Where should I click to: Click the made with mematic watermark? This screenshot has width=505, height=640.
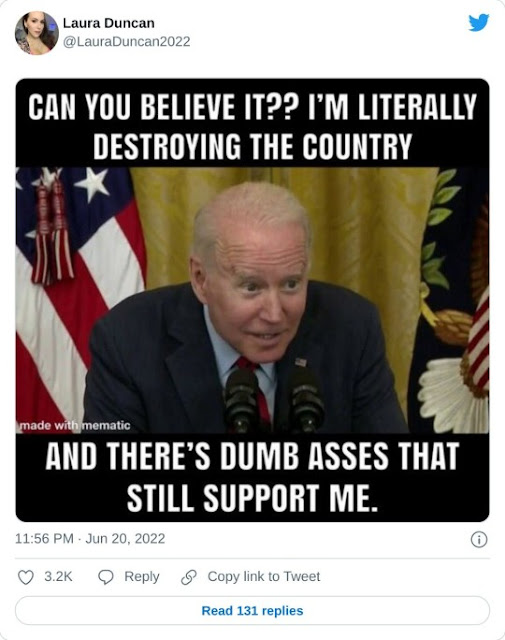[x=75, y=426]
